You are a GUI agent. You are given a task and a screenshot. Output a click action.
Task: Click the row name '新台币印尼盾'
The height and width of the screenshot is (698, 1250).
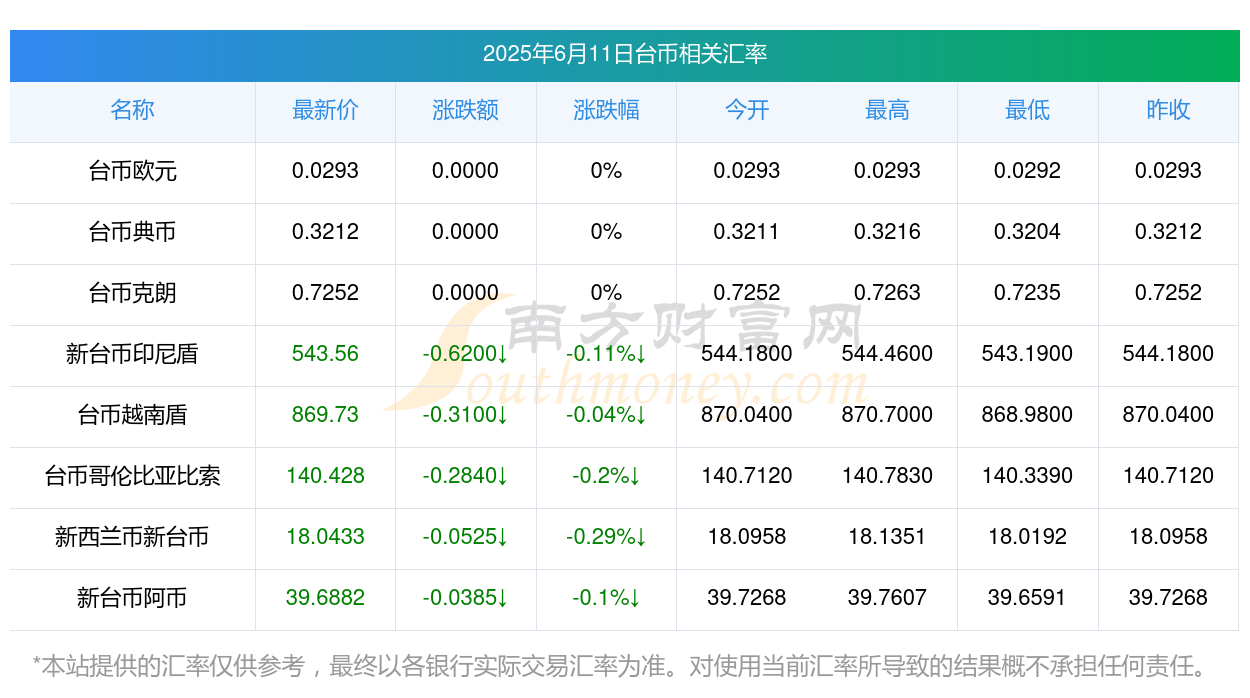[132, 354]
